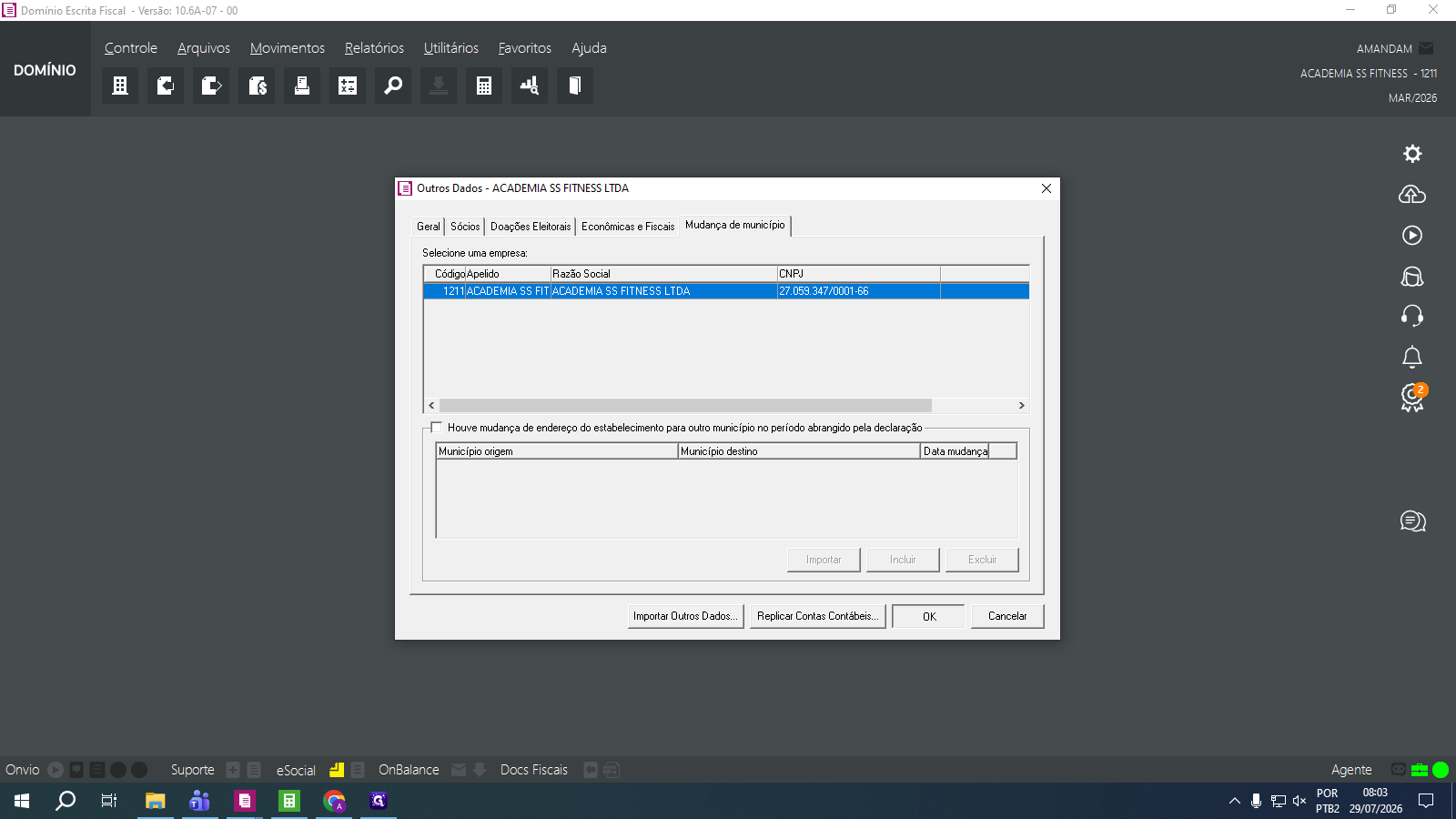Confirm the dialog with OK
The height and width of the screenshot is (819, 1456).
929,616
